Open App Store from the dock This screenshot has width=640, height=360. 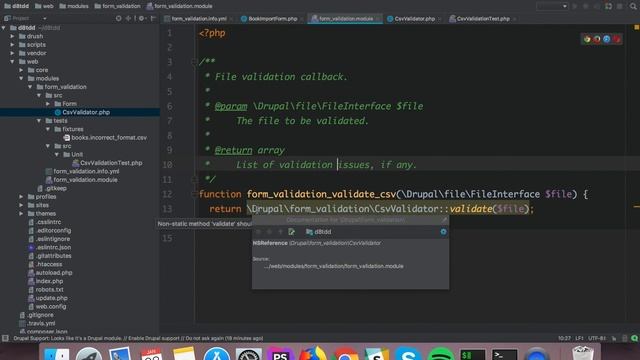coord(216,354)
